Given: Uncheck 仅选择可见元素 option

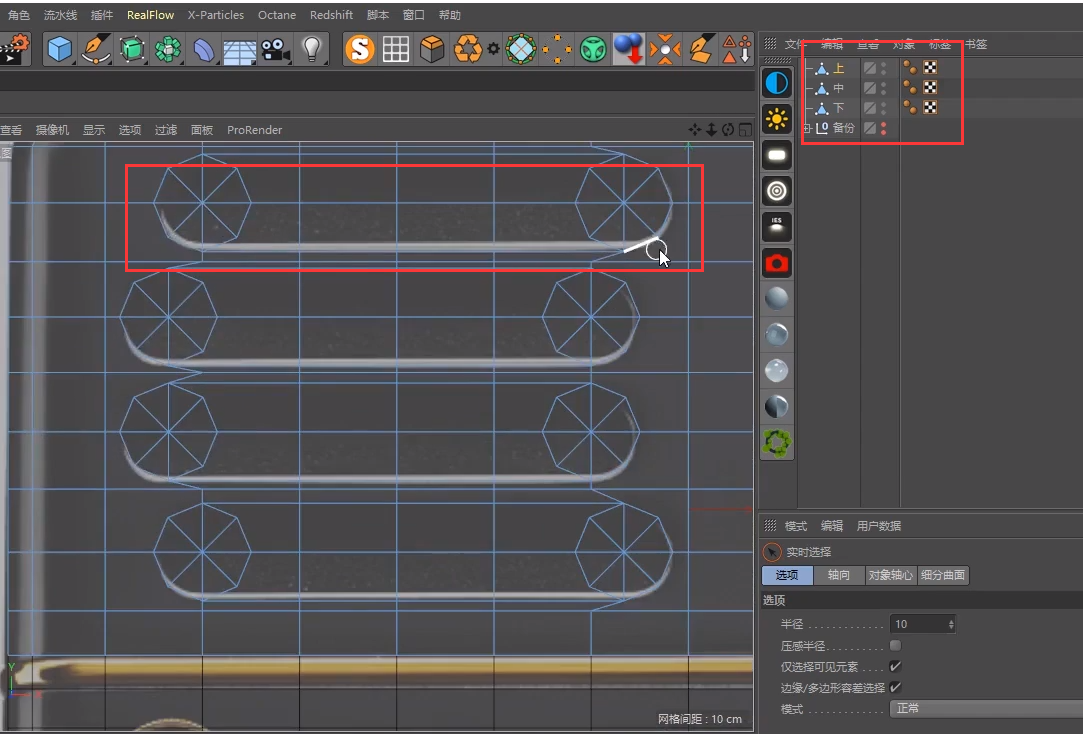Looking at the screenshot, I should click(895, 666).
